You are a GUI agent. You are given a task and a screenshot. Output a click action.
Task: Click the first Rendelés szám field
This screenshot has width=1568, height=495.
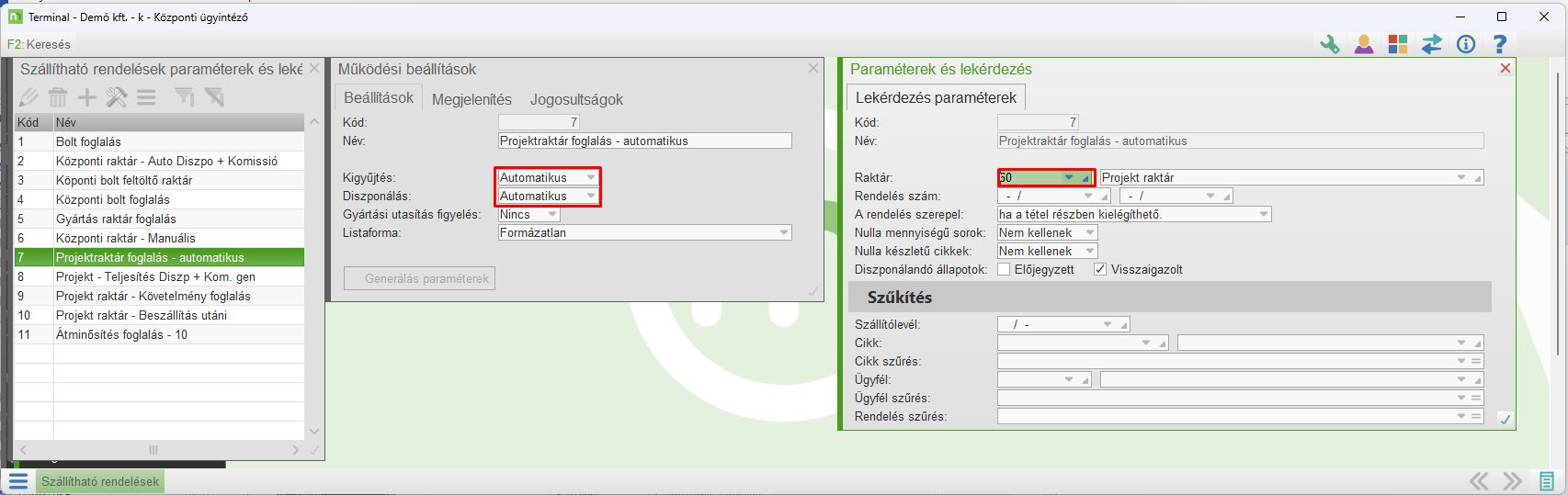(x=1054, y=196)
